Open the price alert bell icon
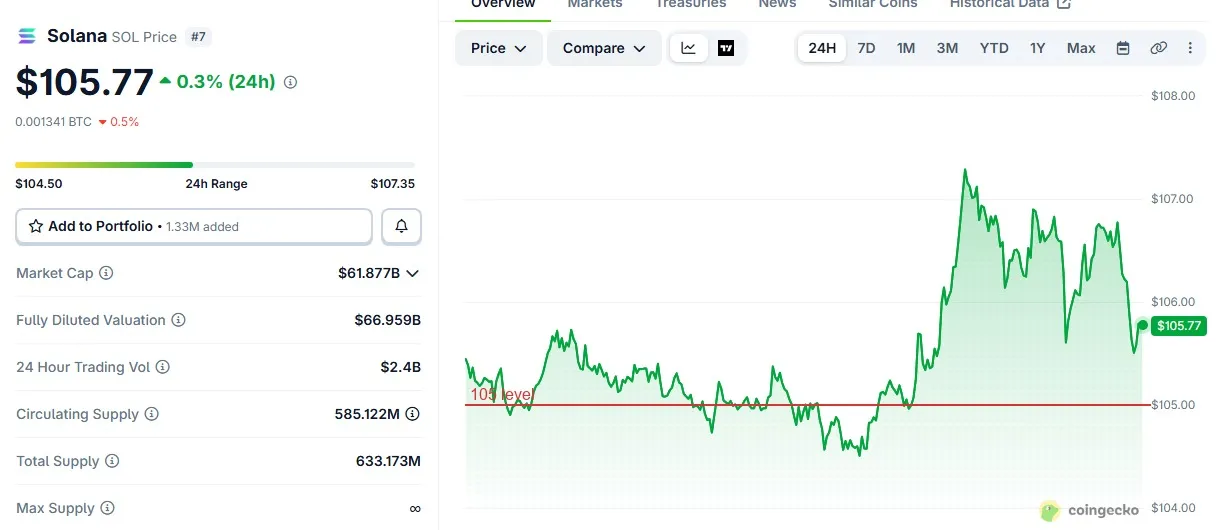The height and width of the screenshot is (530, 1220). (402, 227)
